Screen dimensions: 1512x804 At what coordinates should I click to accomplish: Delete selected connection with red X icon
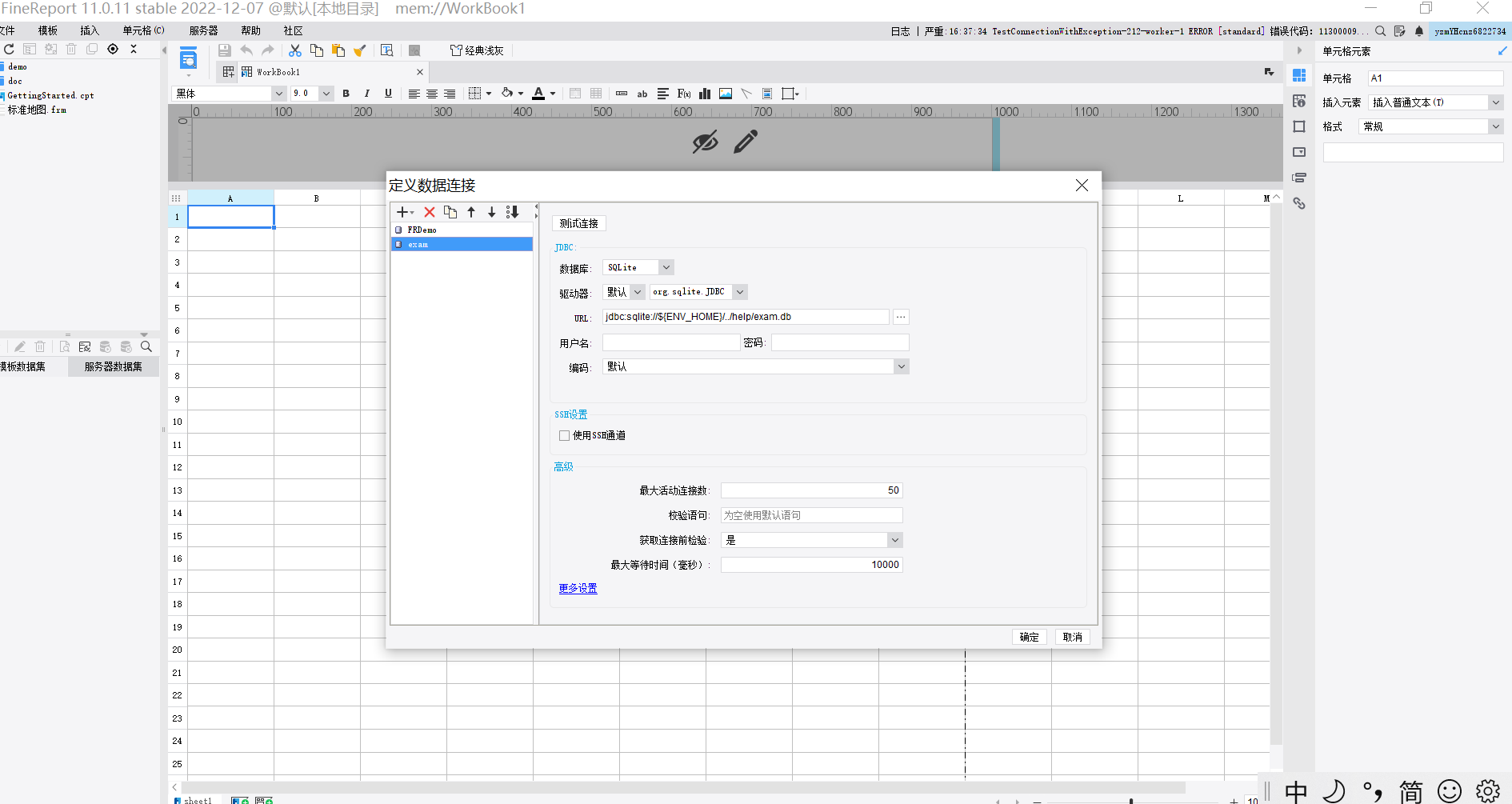[430, 212]
